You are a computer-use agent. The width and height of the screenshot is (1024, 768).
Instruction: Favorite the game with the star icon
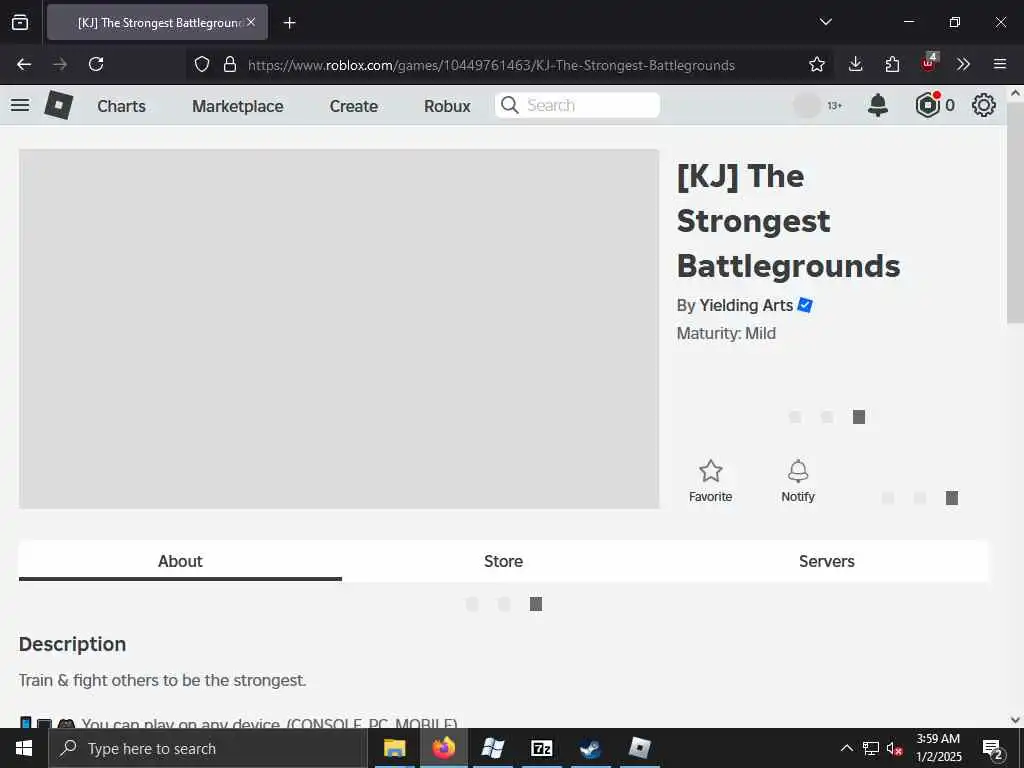pyautogui.click(x=711, y=481)
